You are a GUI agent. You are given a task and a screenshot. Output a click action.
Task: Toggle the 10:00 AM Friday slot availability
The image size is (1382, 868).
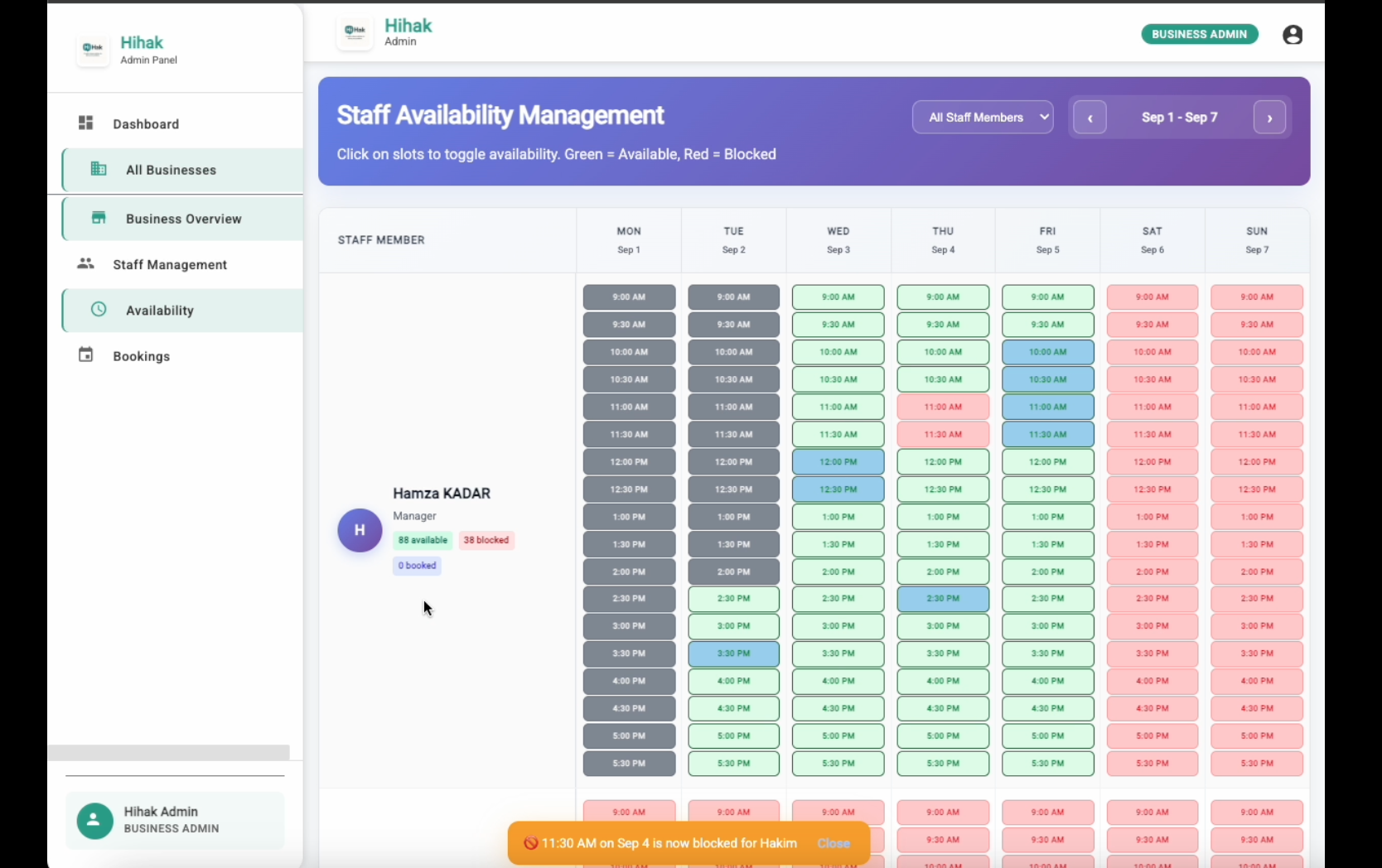coord(1046,352)
